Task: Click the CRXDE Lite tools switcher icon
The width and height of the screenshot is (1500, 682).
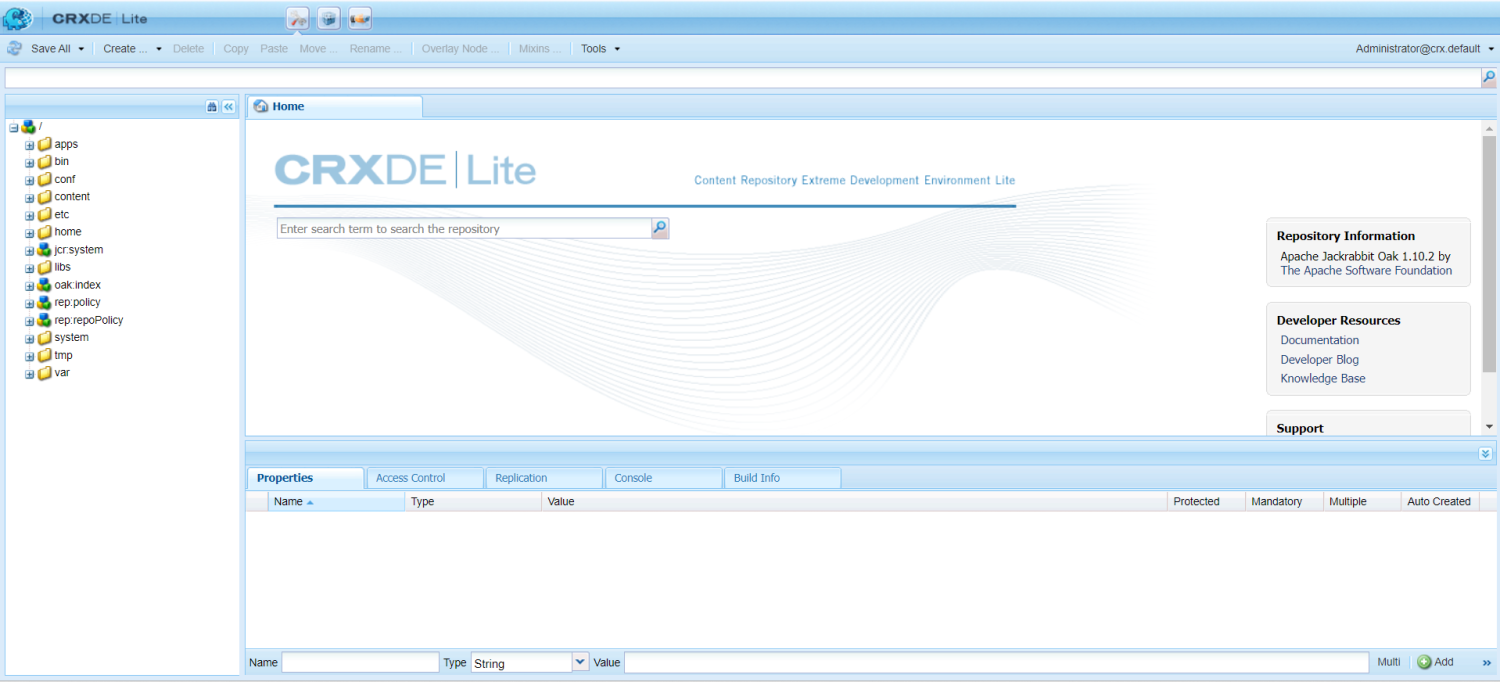Action: 297,18
